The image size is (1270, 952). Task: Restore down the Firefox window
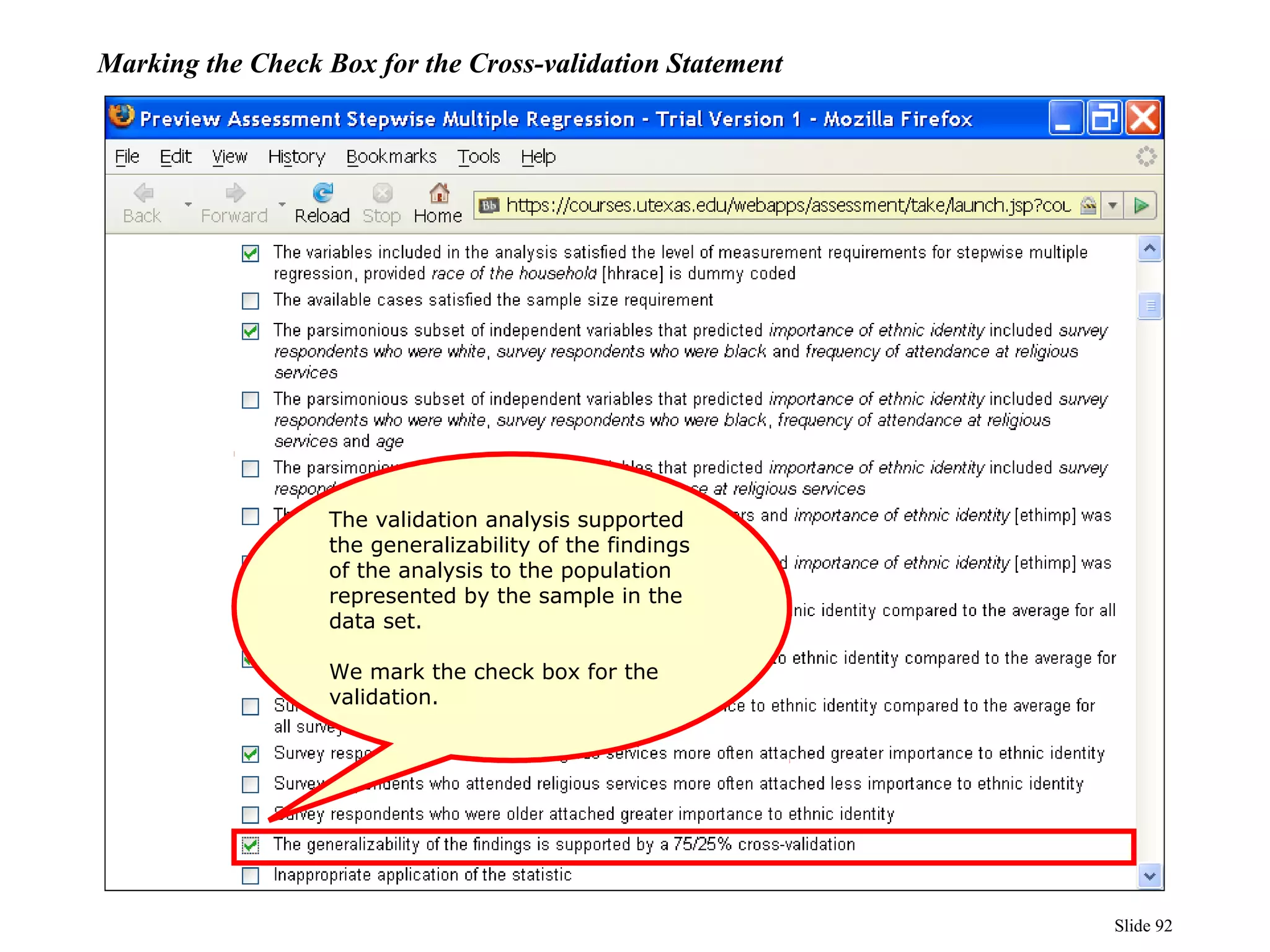point(1104,118)
